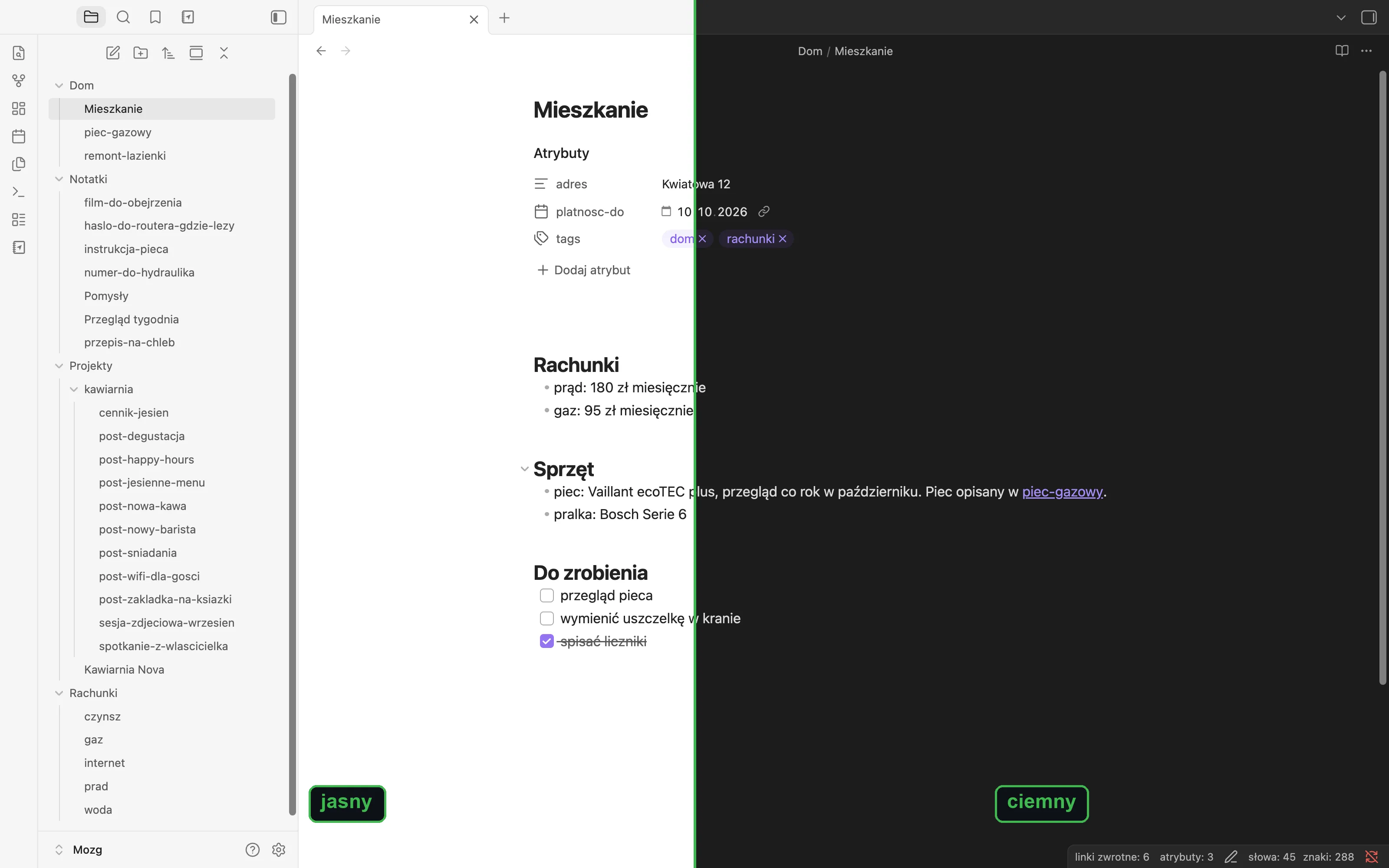The width and height of the screenshot is (1389, 868).
Task: Open settings gear icon
Action: 279,850
